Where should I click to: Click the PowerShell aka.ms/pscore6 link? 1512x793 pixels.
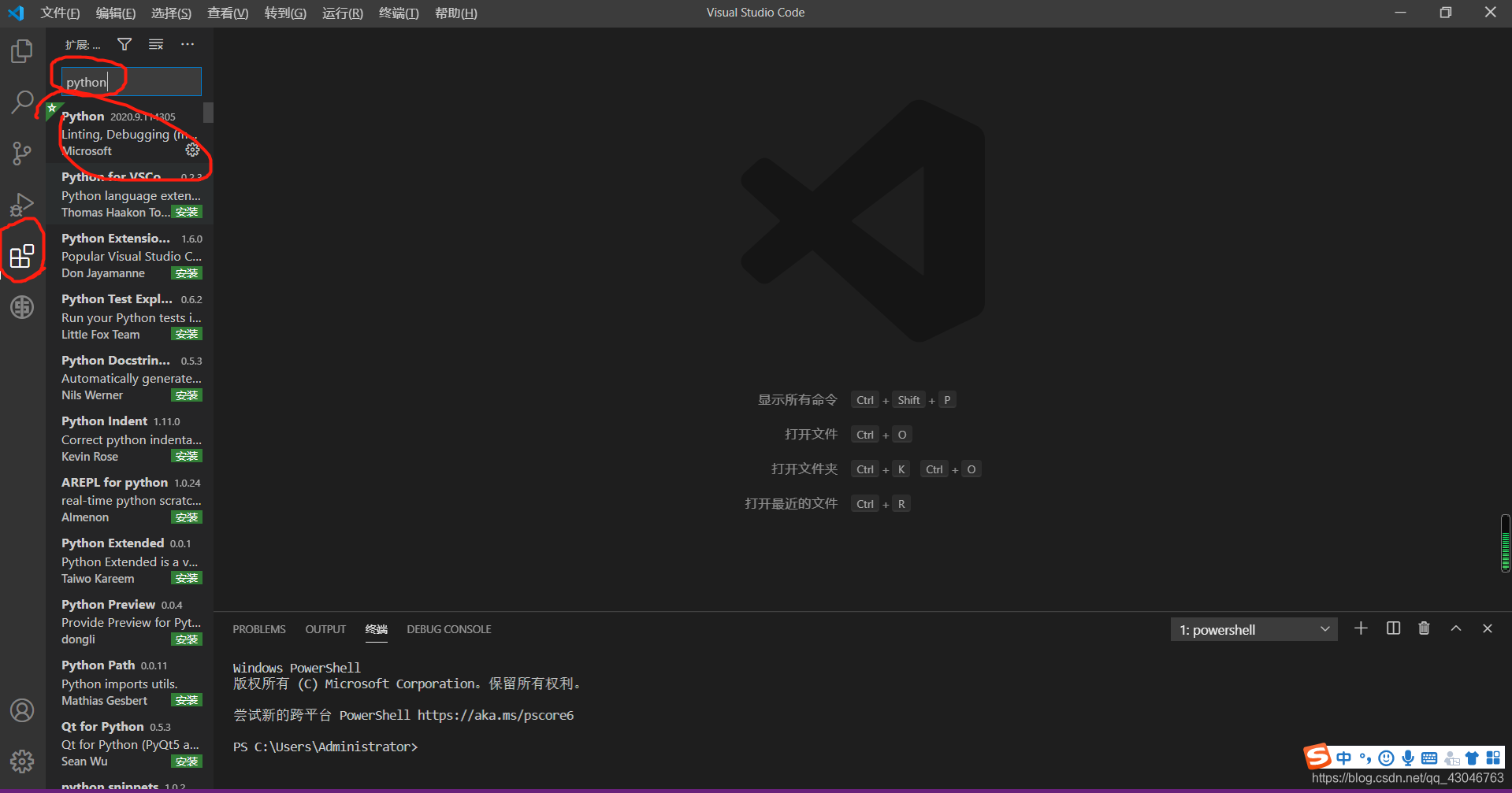(x=496, y=715)
